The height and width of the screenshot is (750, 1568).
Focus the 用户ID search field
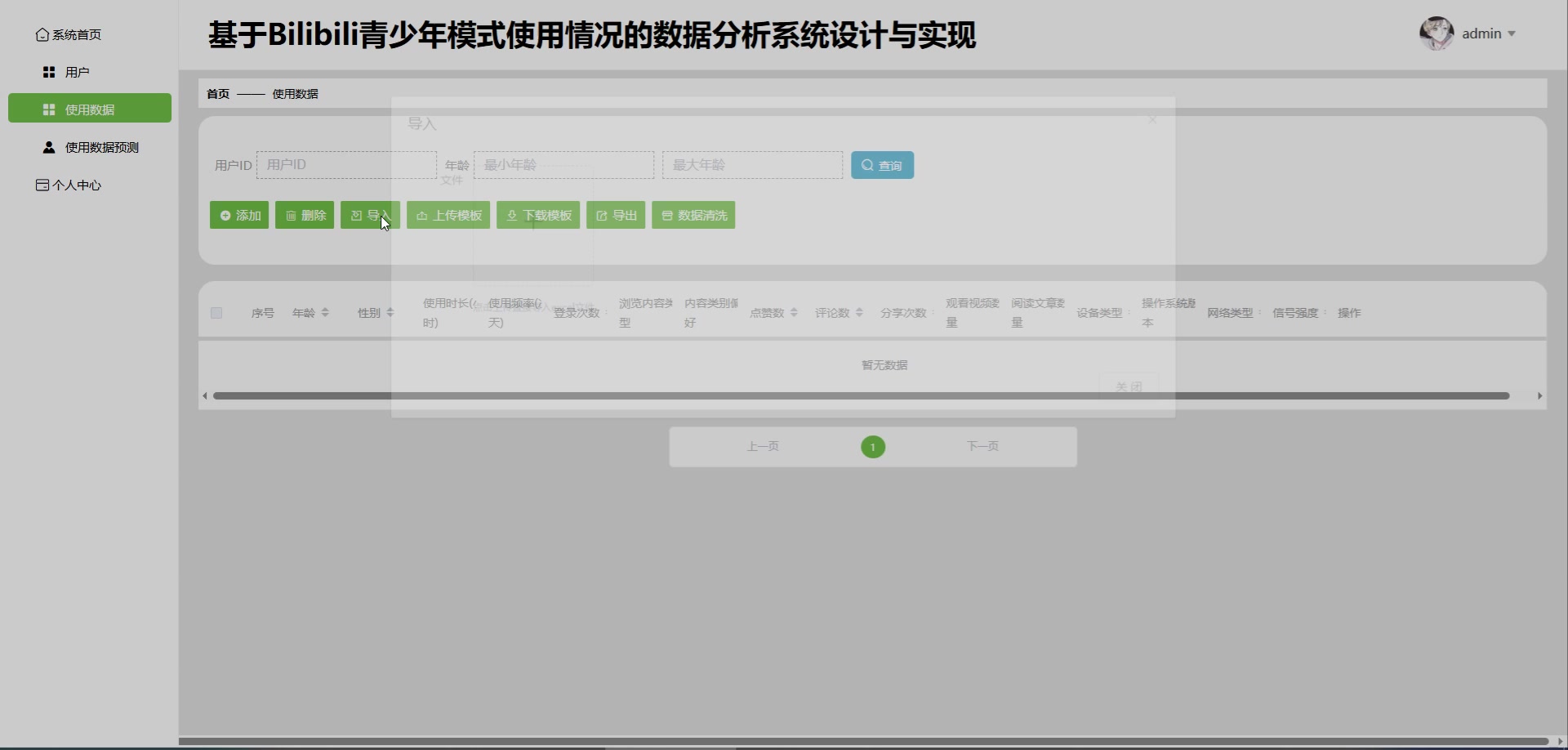(x=346, y=165)
